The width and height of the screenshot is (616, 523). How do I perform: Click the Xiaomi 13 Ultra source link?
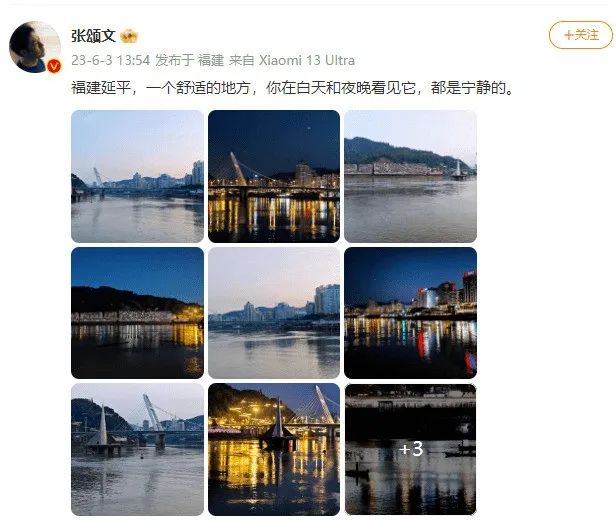click(307, 60)
